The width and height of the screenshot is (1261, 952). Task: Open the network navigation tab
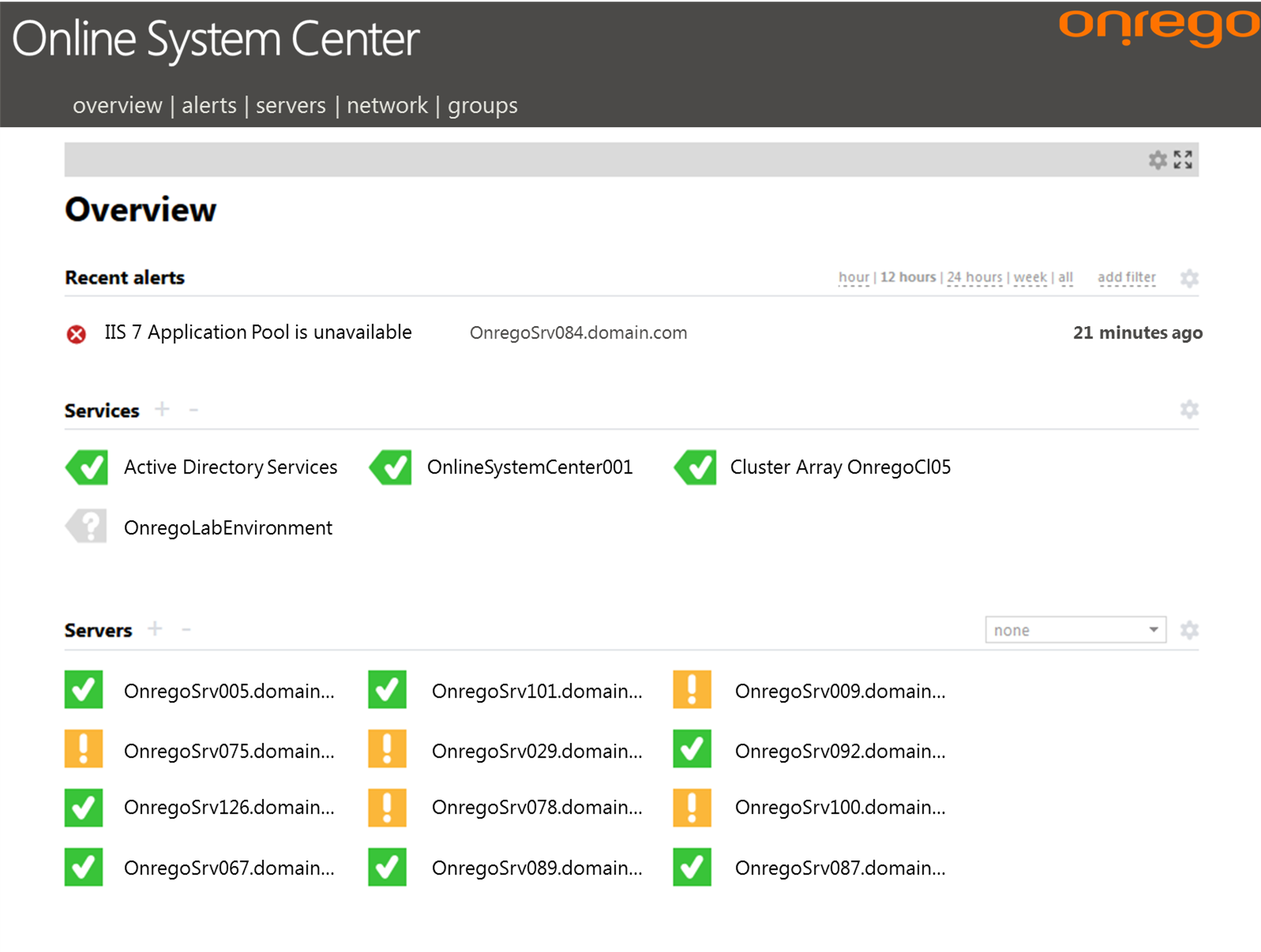(387, 105)
